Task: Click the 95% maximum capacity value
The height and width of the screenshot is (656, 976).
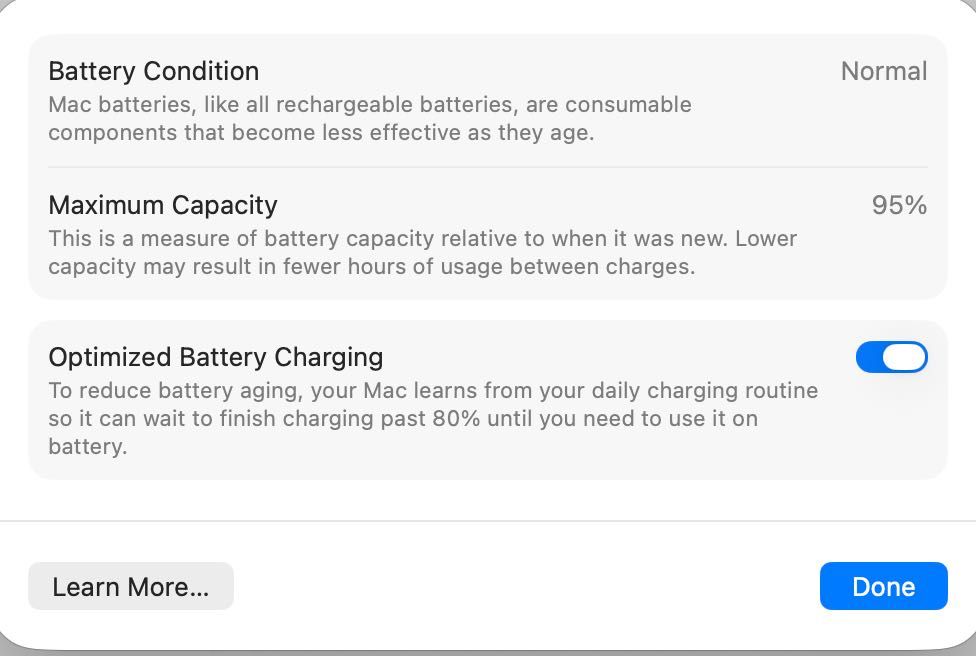Action: (899, 205)
